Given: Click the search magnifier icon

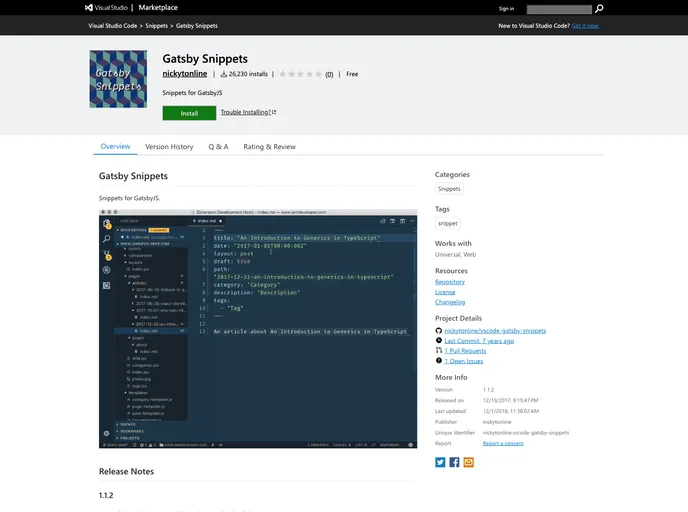Looking at the screenshot, I should 599,8.
